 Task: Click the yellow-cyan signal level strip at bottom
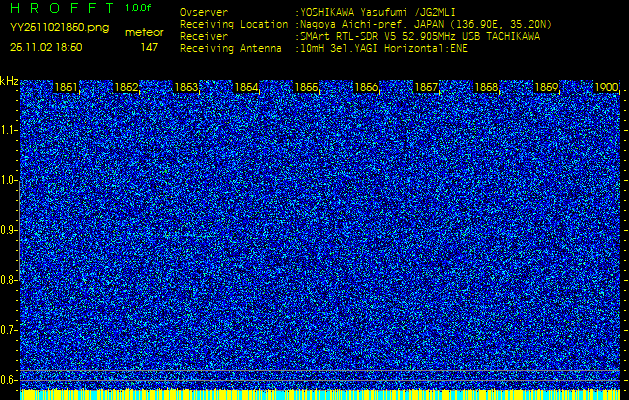point(320,394)
